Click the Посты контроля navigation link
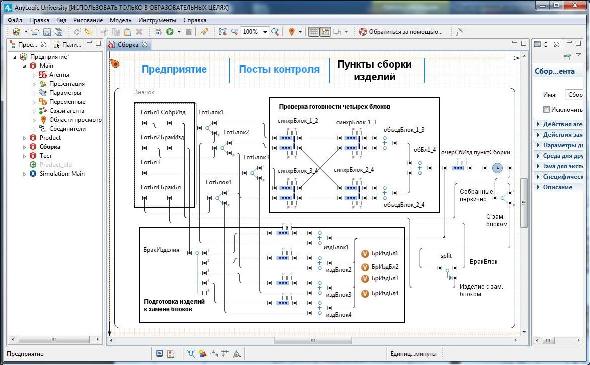Screen dimensions: 590x365 coord(279,70)
